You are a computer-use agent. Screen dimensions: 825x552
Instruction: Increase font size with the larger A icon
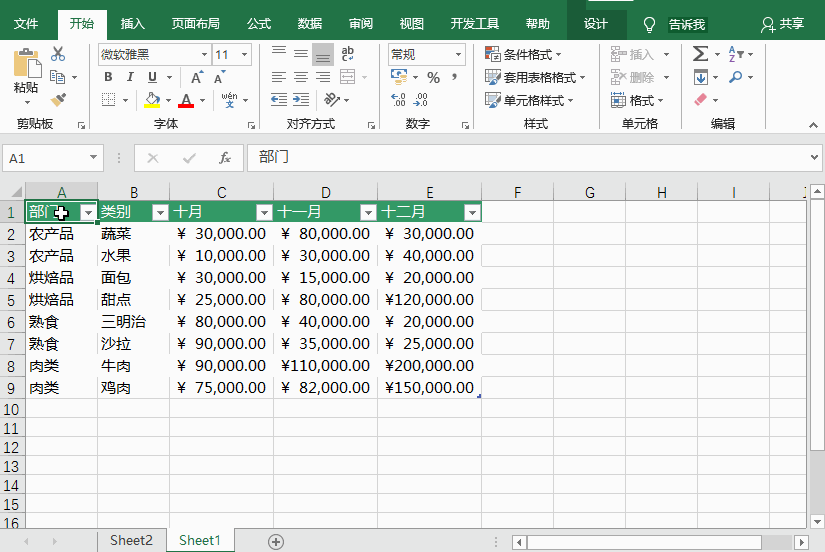tap(196, 77)
